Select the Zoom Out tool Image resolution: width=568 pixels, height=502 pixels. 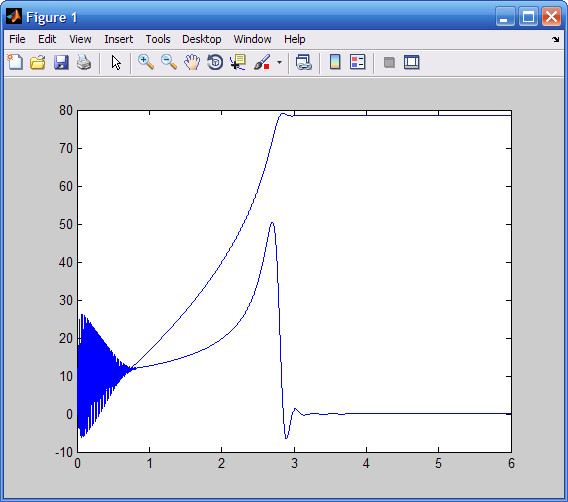click(169, 62)
